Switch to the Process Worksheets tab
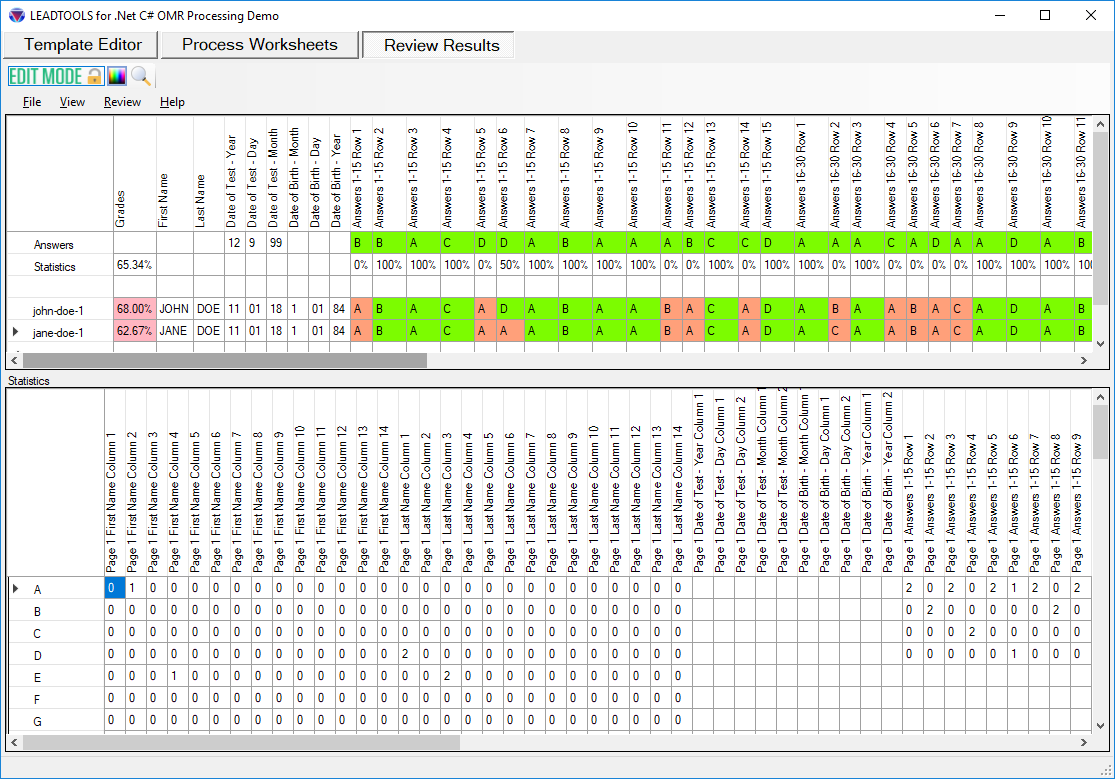 [x=260, y=45]
